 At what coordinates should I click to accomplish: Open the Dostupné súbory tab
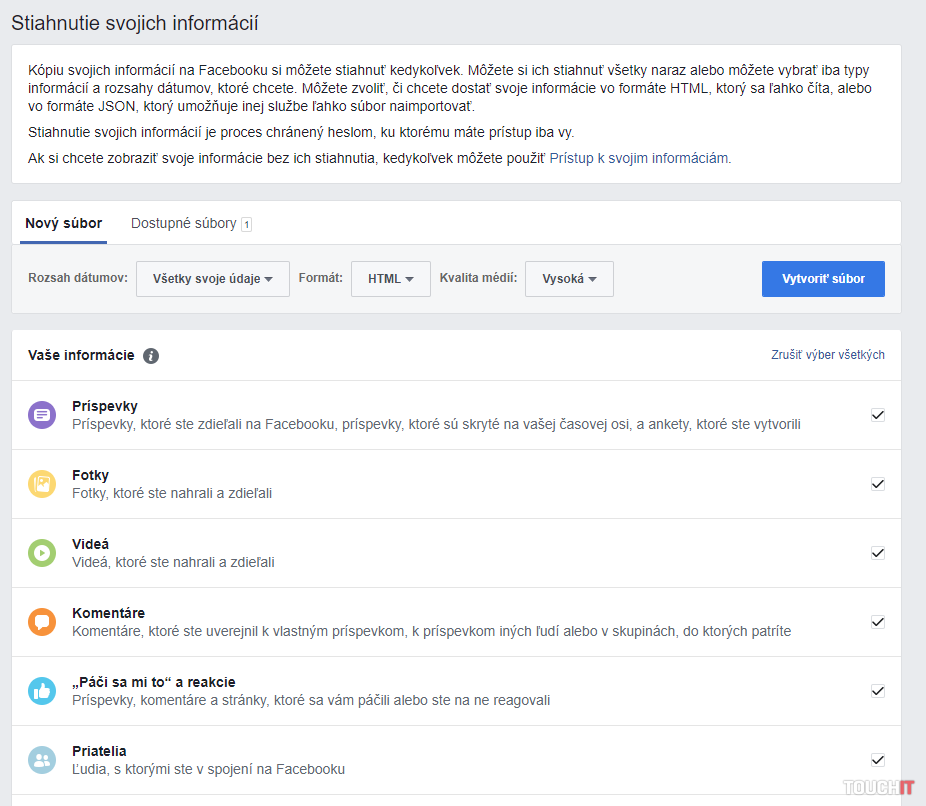(184, 223)
